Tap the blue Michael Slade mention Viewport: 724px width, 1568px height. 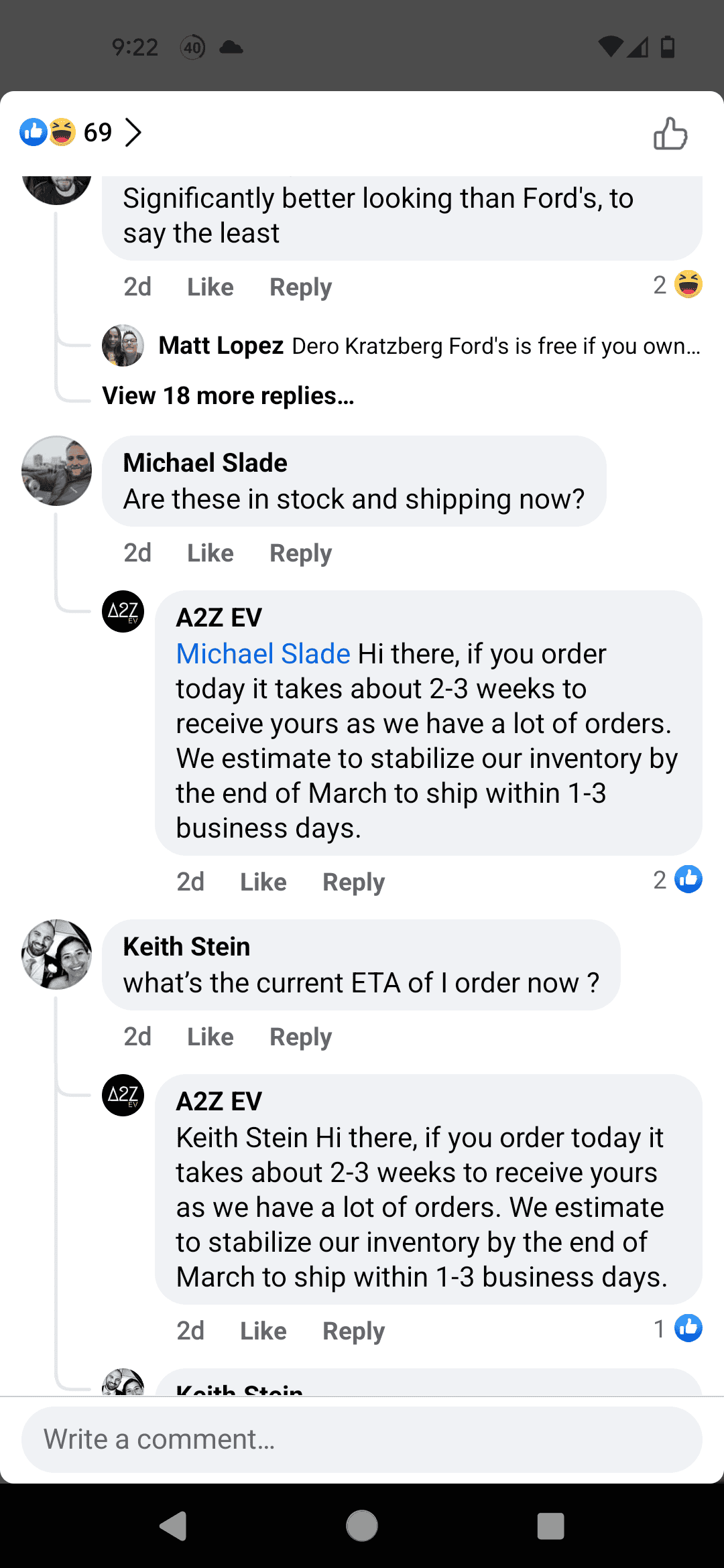(x=262, y=653)
